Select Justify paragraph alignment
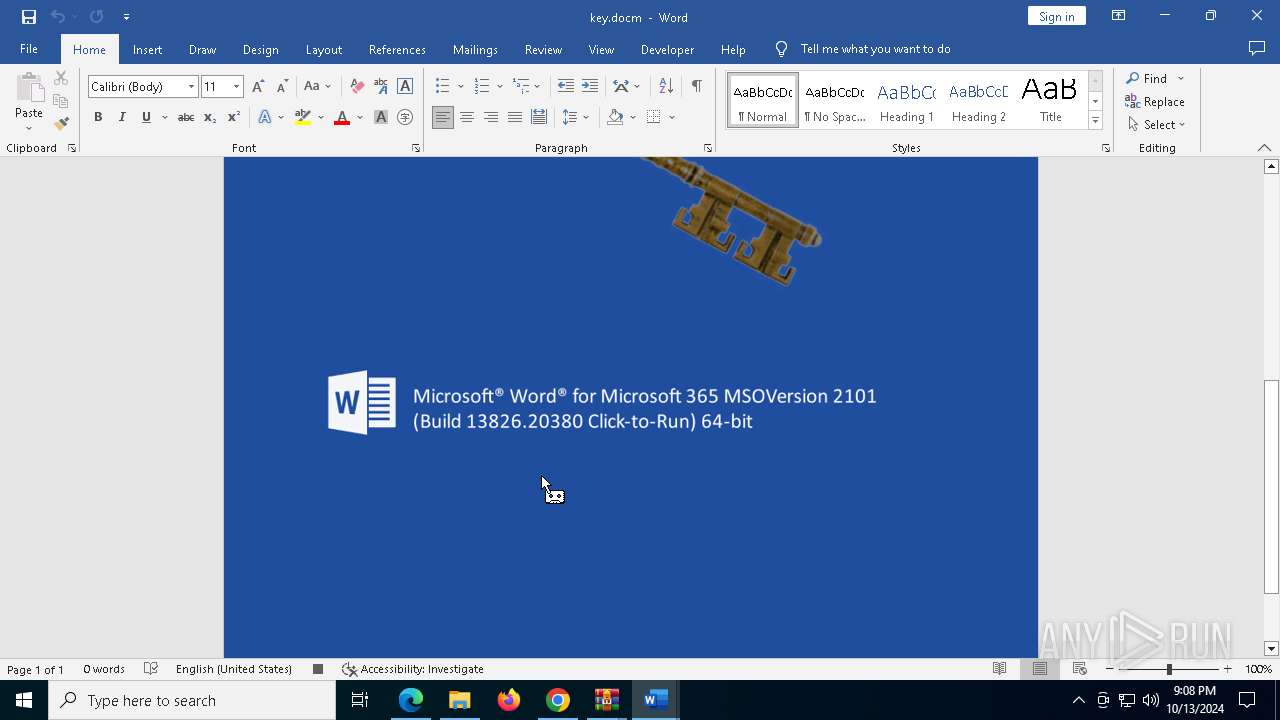The image size is (1280, 720). [x=515, y=117]
